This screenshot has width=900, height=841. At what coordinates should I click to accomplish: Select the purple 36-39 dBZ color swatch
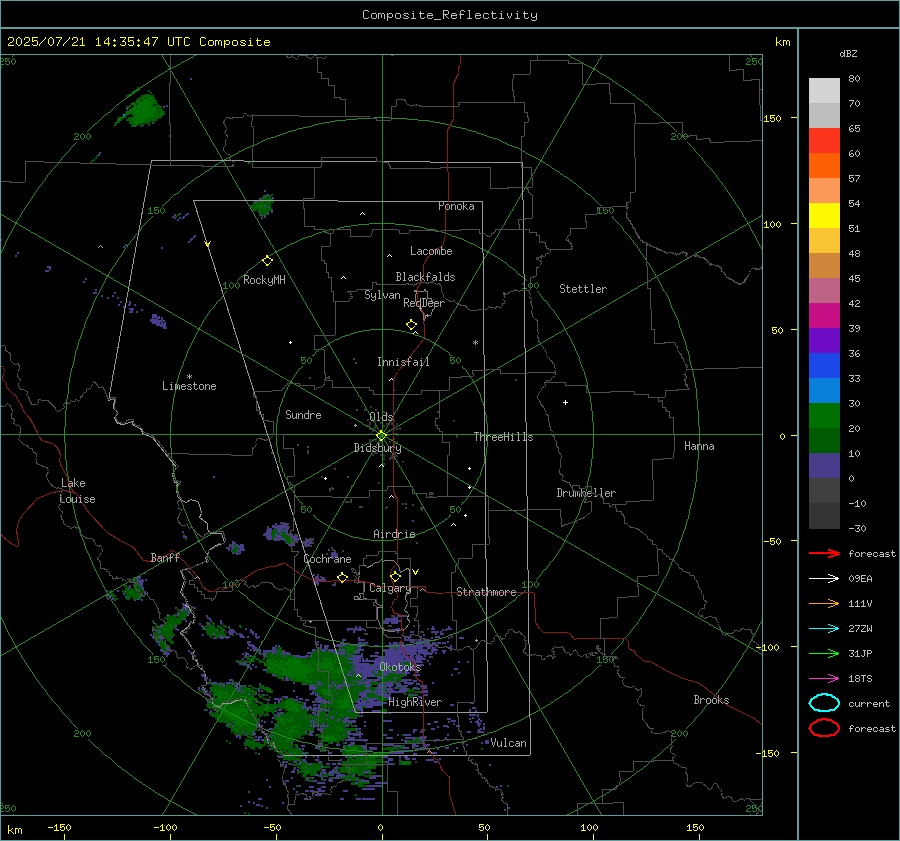click(x=824, y=341)
